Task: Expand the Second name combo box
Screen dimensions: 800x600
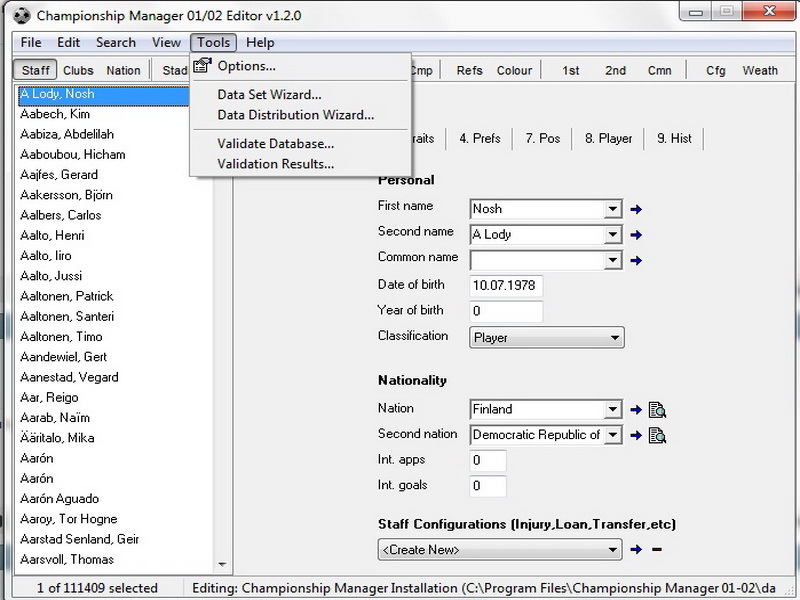Action: tap(612, 235)
